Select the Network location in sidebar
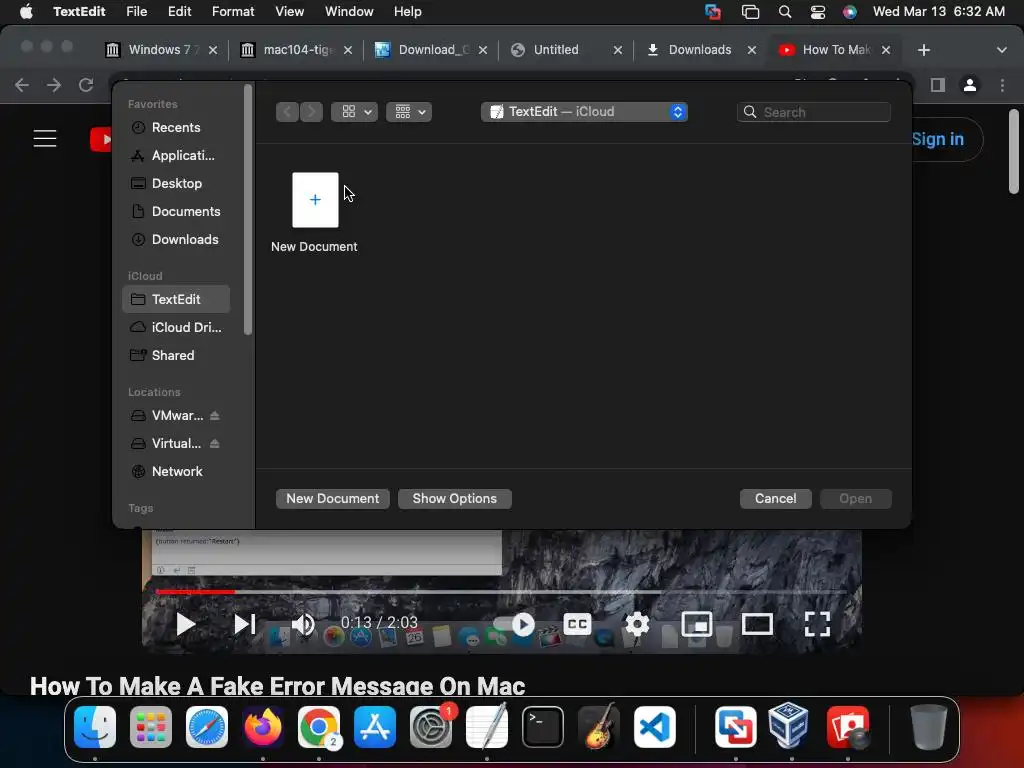Screen dimensions: 1024x768 (175, 472)
